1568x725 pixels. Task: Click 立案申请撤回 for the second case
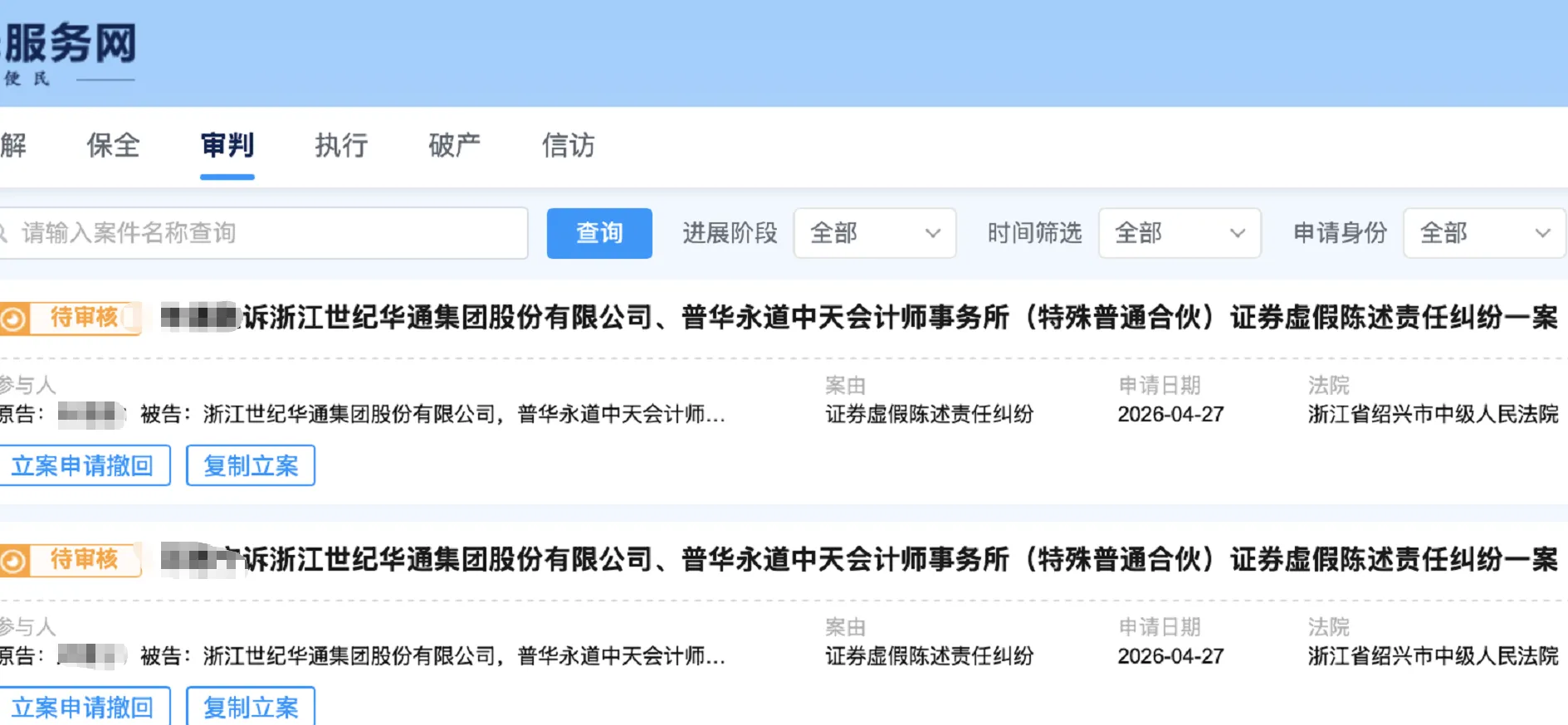[83, 707]
